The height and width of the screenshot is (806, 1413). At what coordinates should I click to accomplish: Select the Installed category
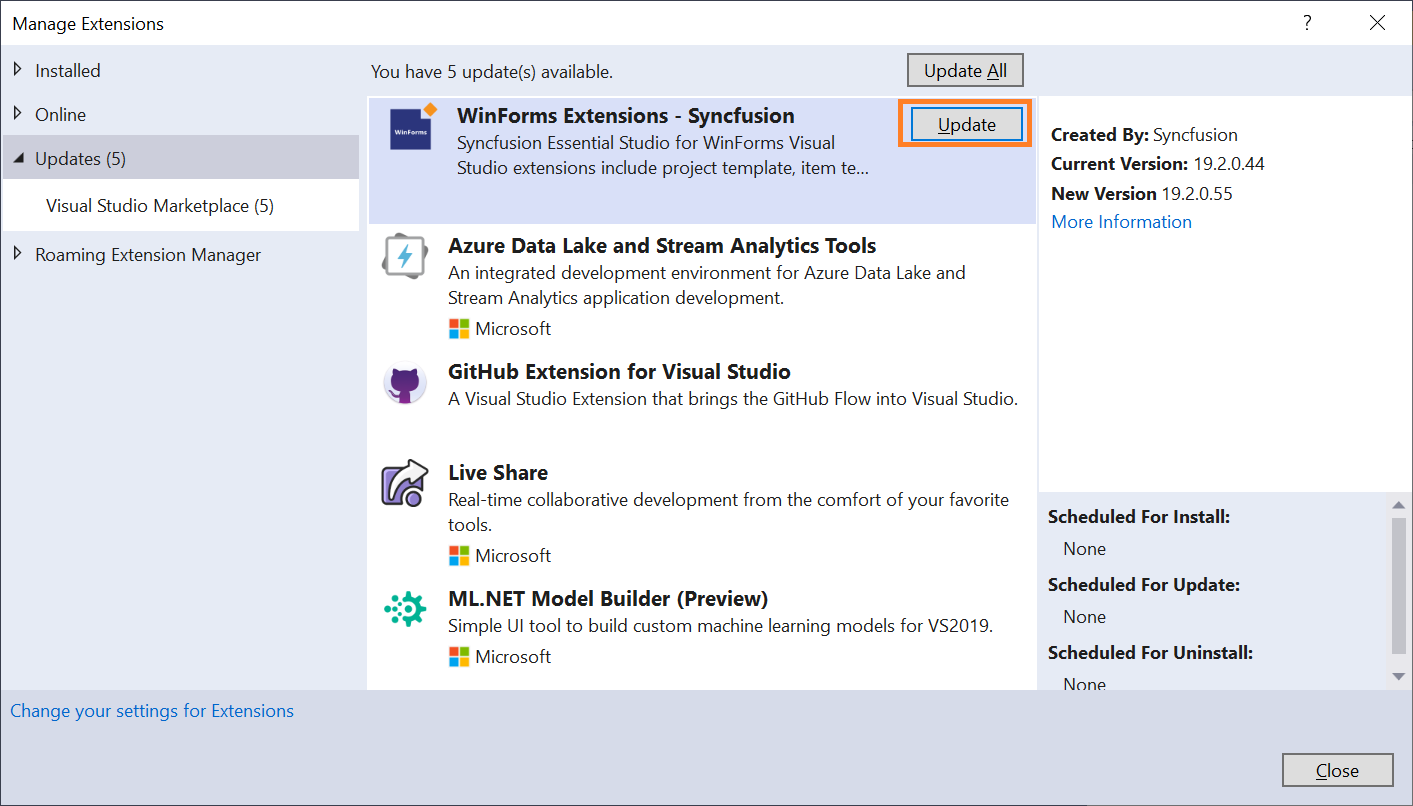pos(68,71)
